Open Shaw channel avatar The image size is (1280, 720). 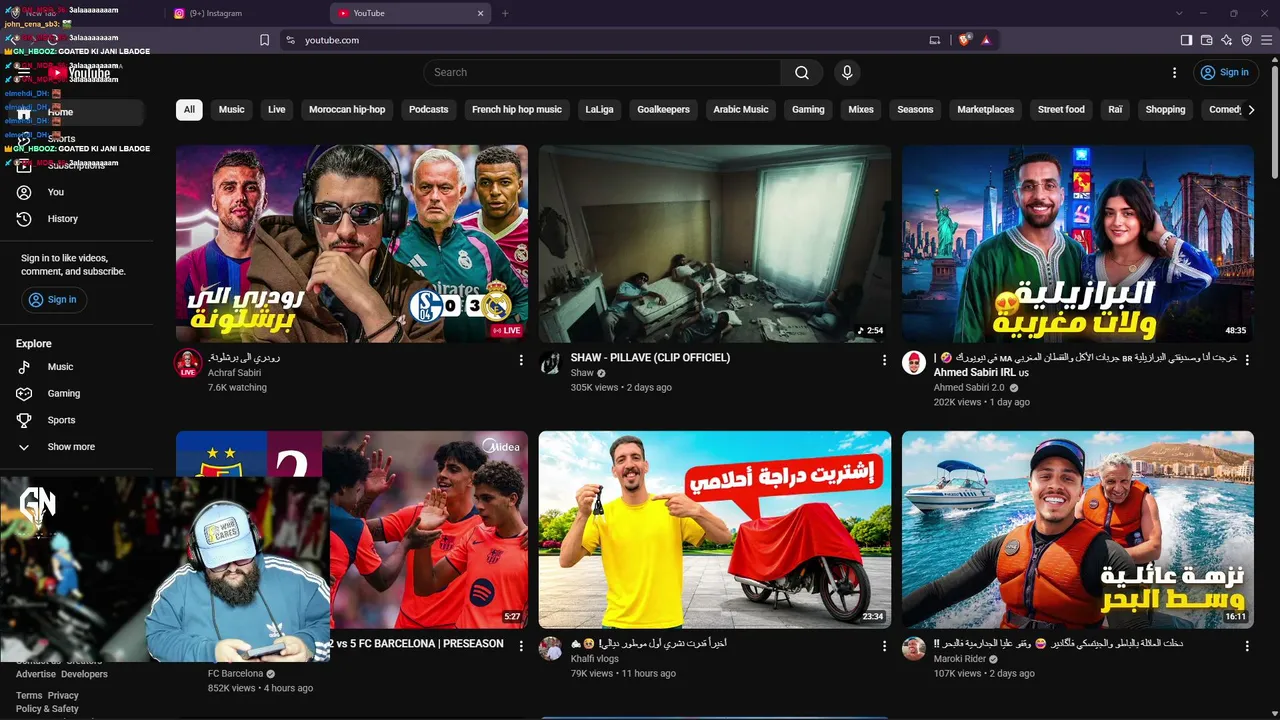point(550,363)
